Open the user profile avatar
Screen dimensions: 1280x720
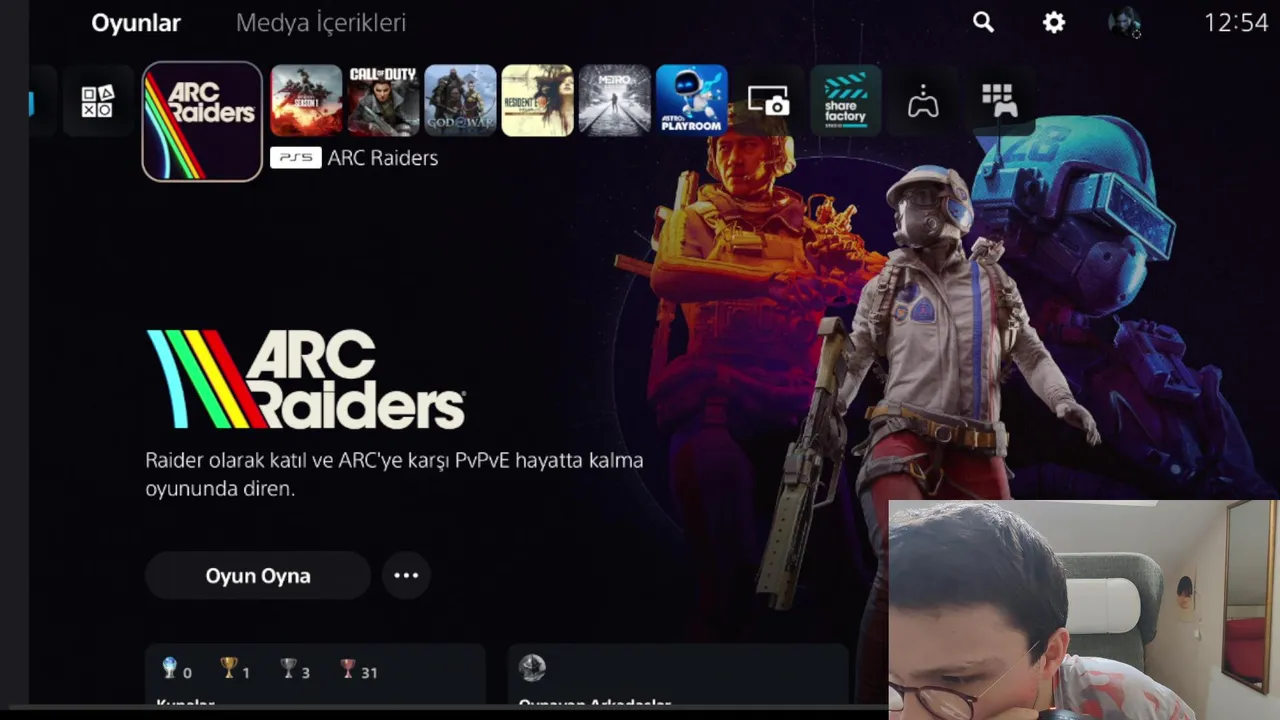(x=1124, y=23)
